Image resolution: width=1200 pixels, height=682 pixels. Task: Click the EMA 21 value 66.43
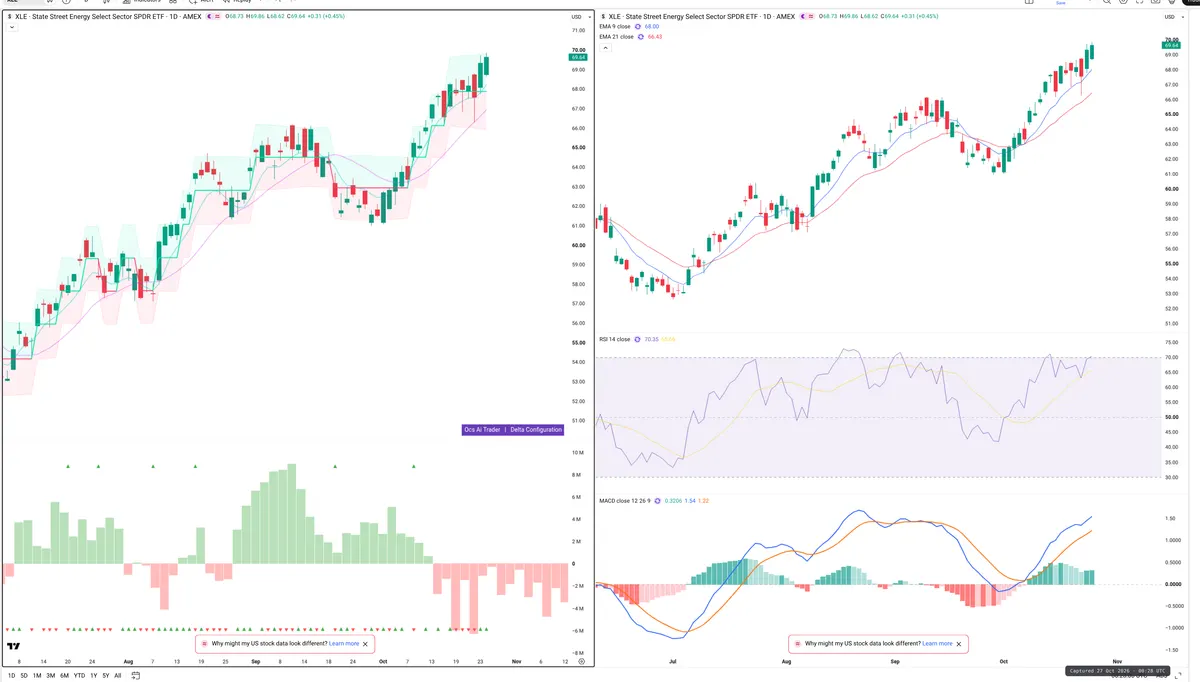click(655, 36)
